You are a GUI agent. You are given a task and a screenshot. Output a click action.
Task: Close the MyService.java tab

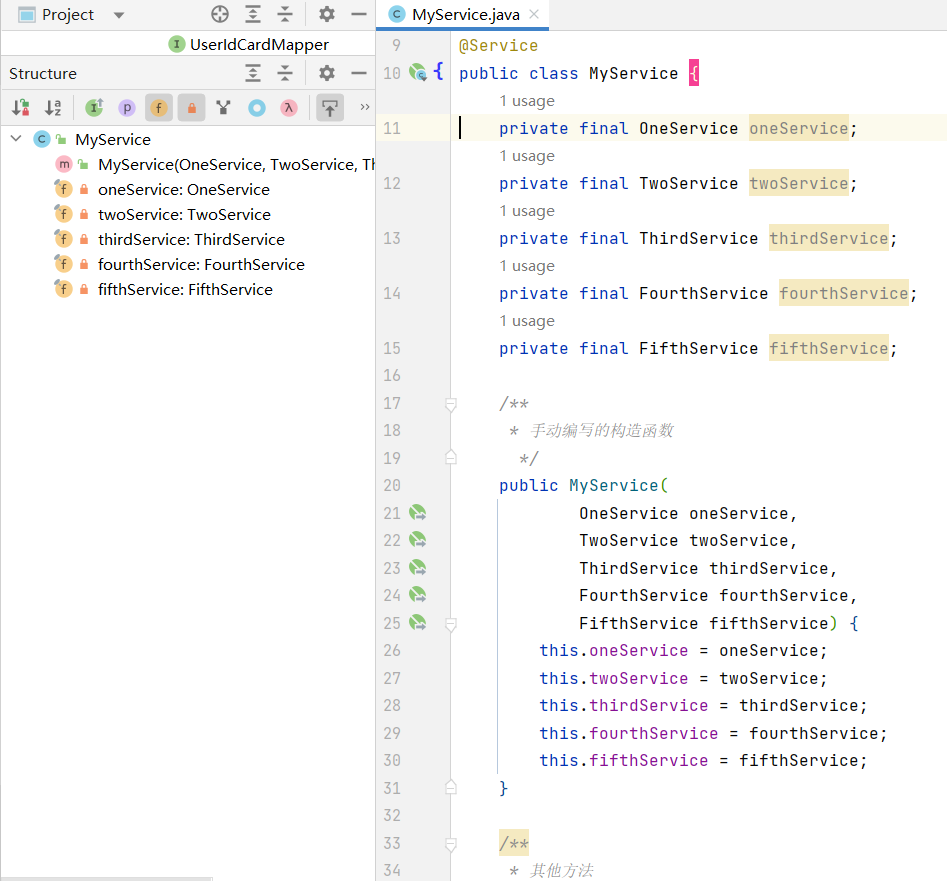[x=534, y=14]
